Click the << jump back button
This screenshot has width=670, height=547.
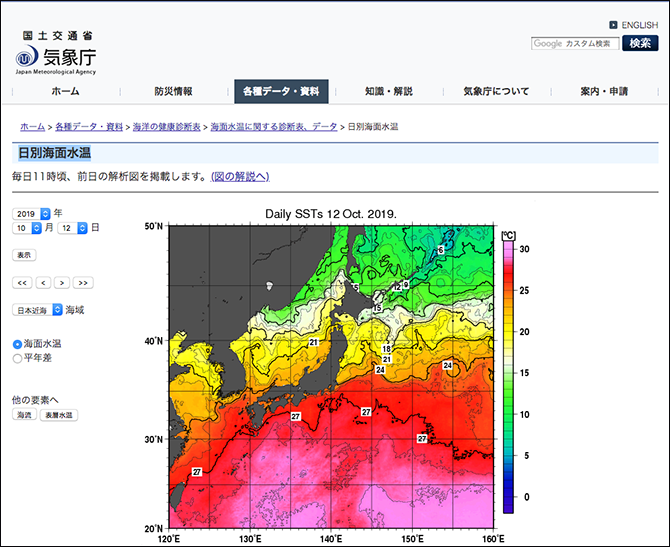click(x=22, y=283)
